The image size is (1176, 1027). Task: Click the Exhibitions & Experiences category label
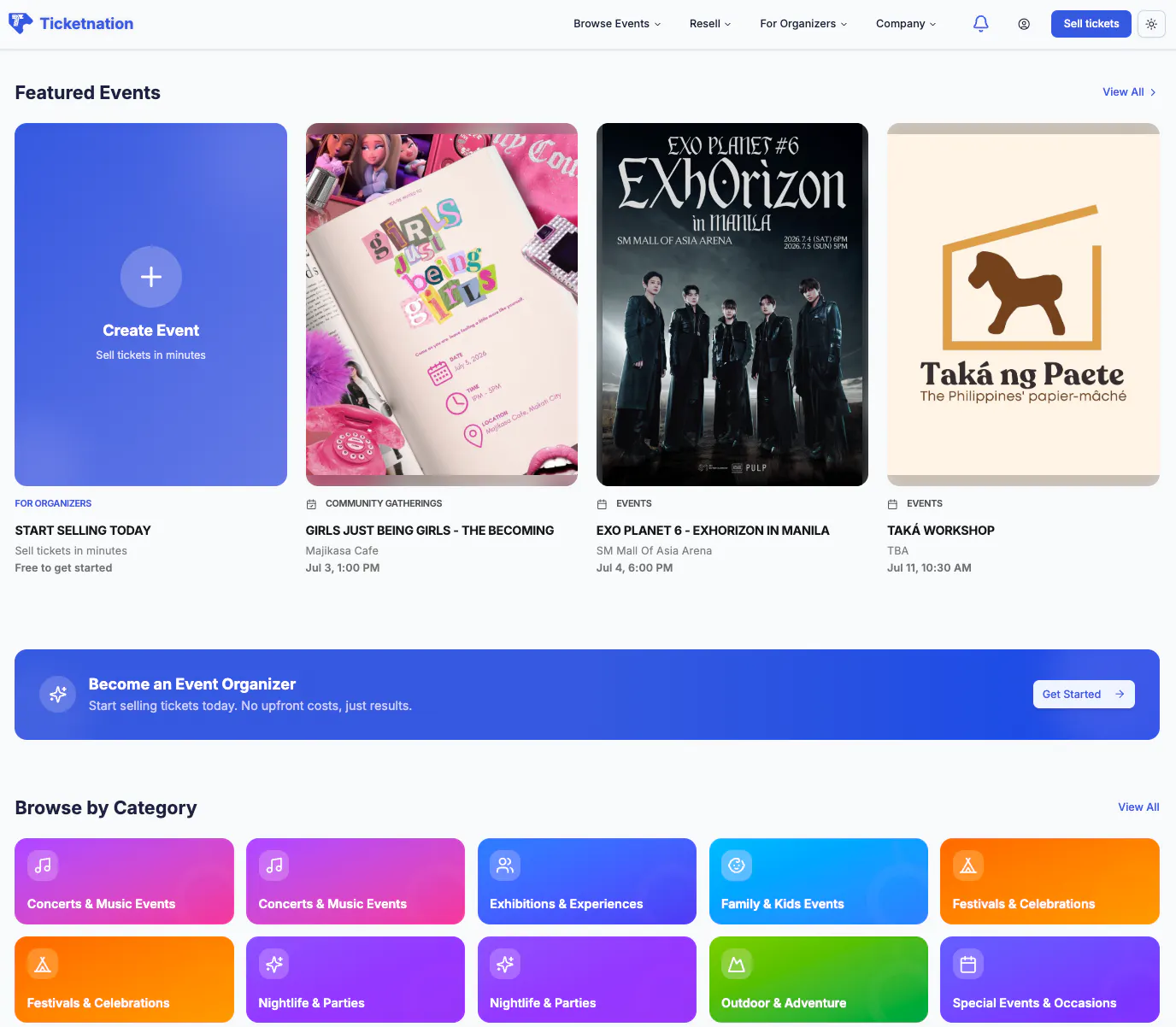(566, 904)
